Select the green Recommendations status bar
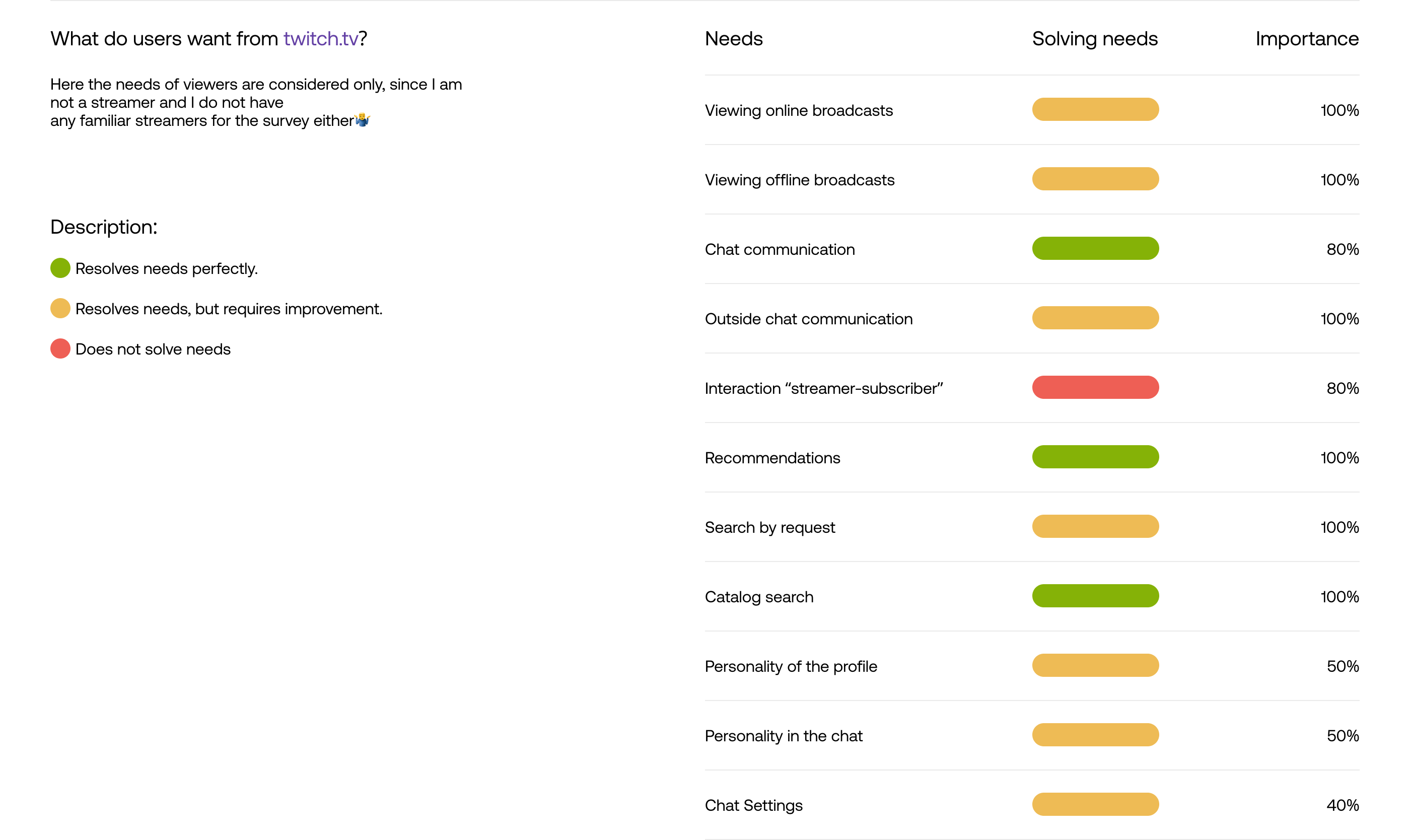 (1095, 457)
